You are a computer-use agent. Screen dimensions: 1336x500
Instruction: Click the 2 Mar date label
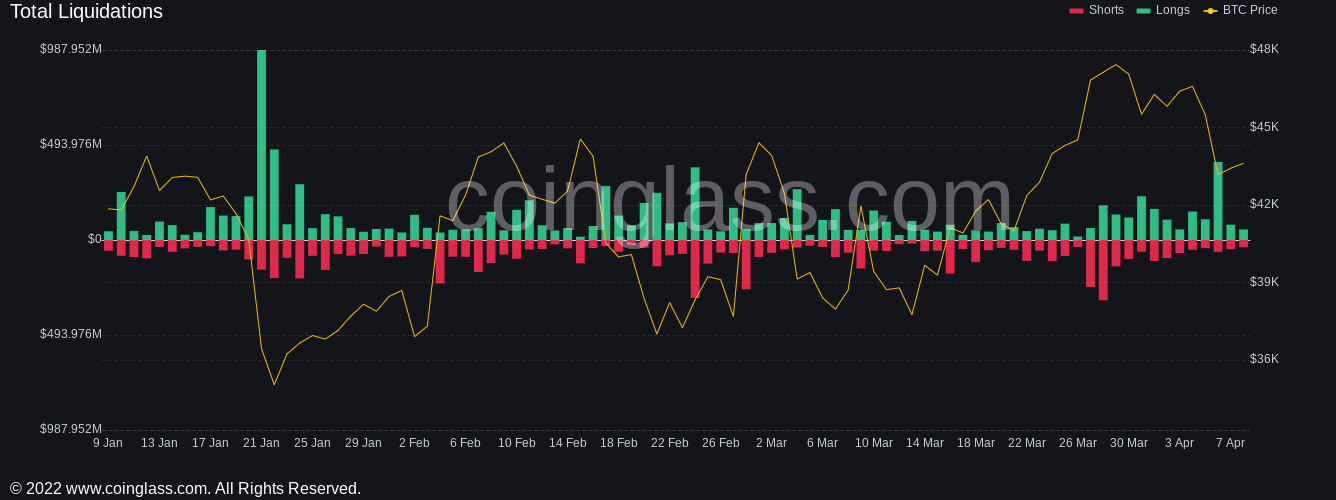(771, 443)
